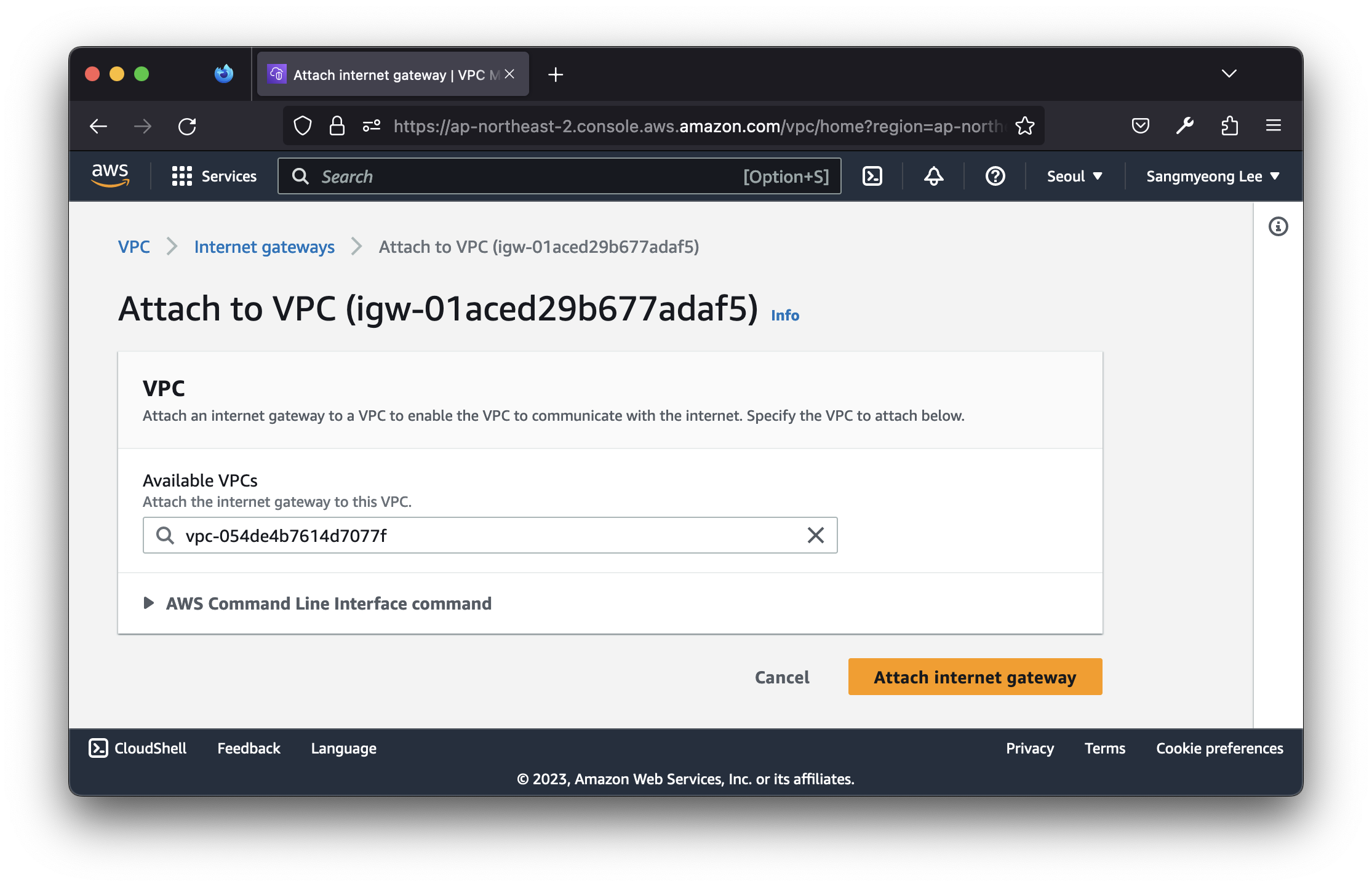Open CloudShell from the top toolbar icon
1372x887 pixels.
(x=872, y=177)
